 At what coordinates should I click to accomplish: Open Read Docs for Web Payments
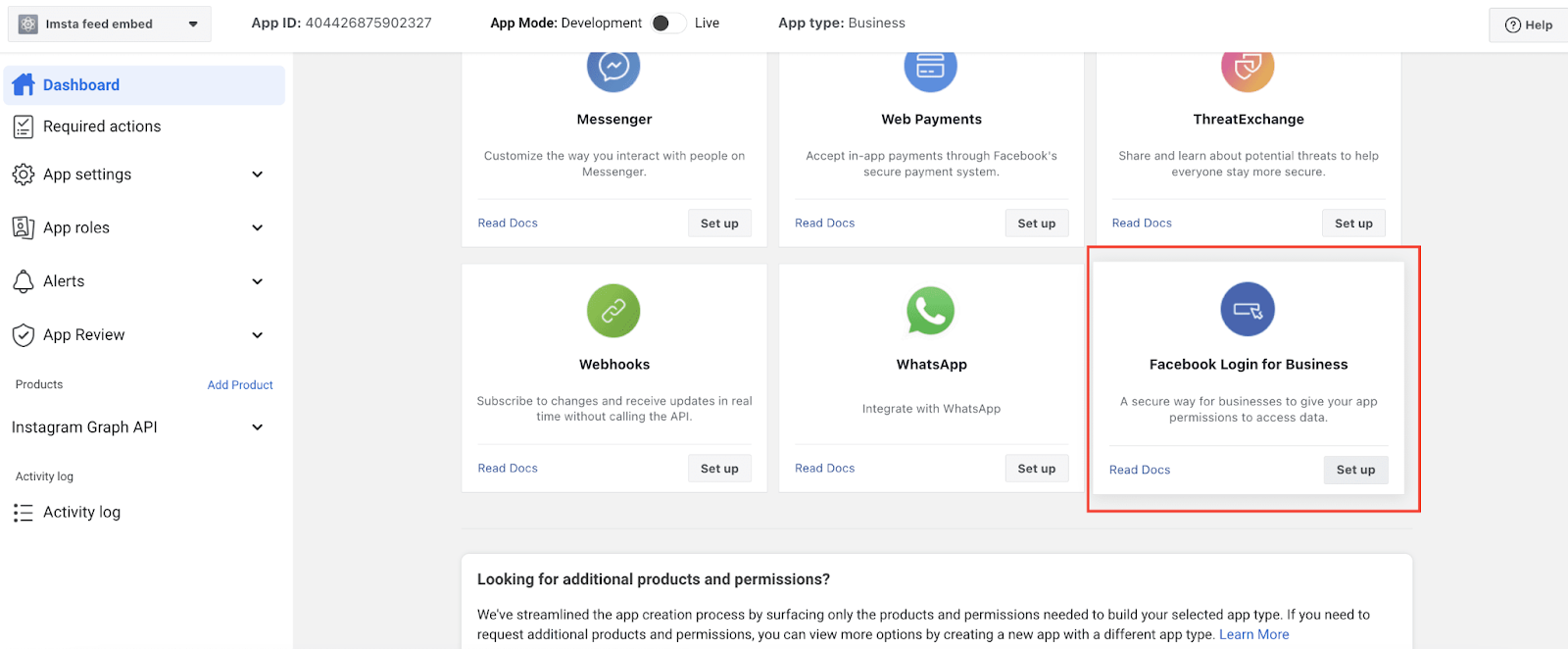click(825, 224)
